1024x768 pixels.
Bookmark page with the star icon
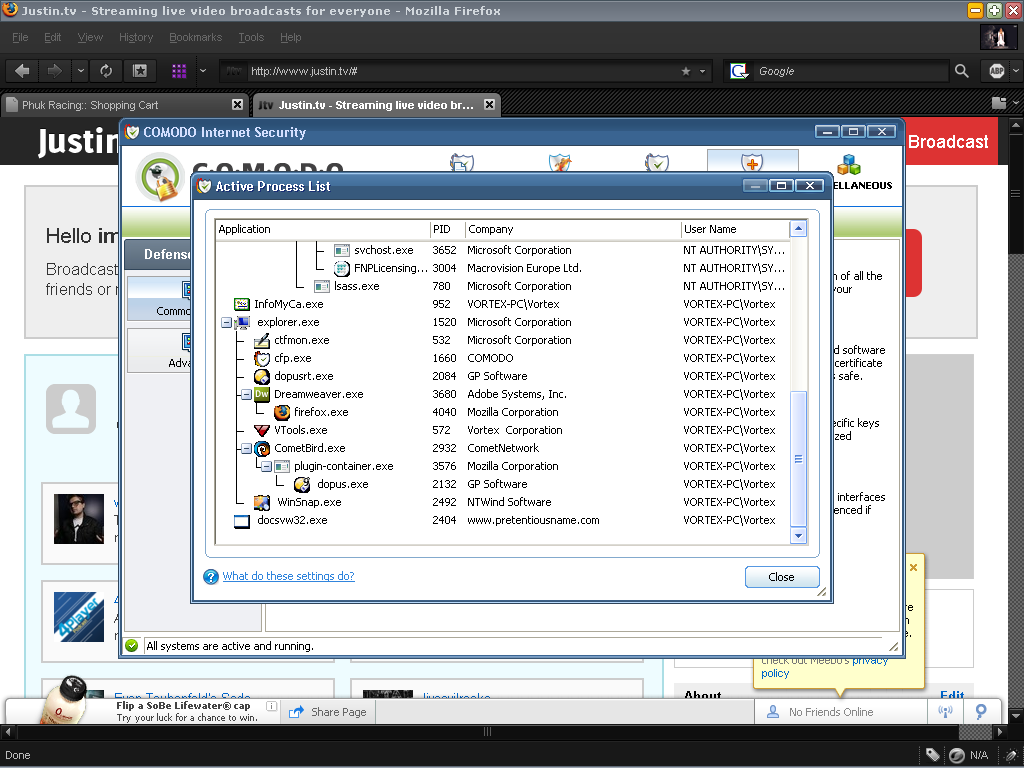[686, 71]
